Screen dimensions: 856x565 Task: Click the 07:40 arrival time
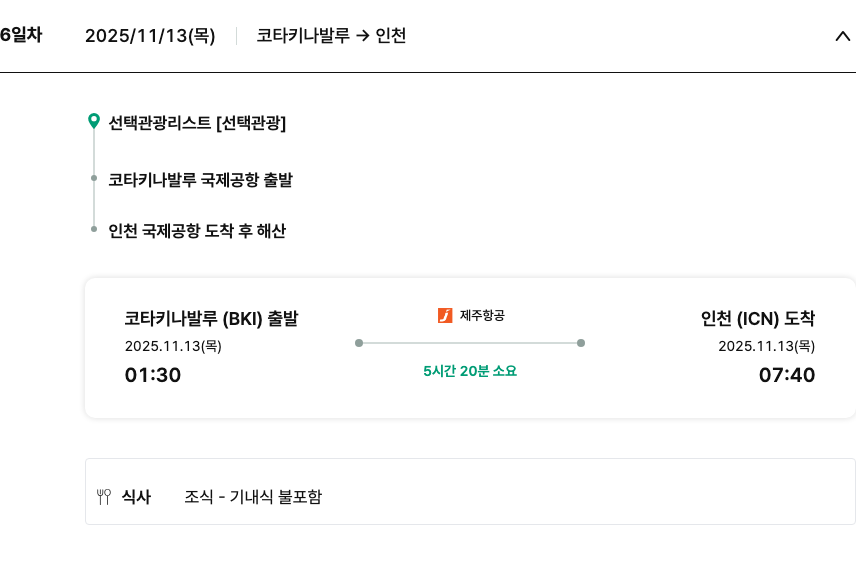786,375
